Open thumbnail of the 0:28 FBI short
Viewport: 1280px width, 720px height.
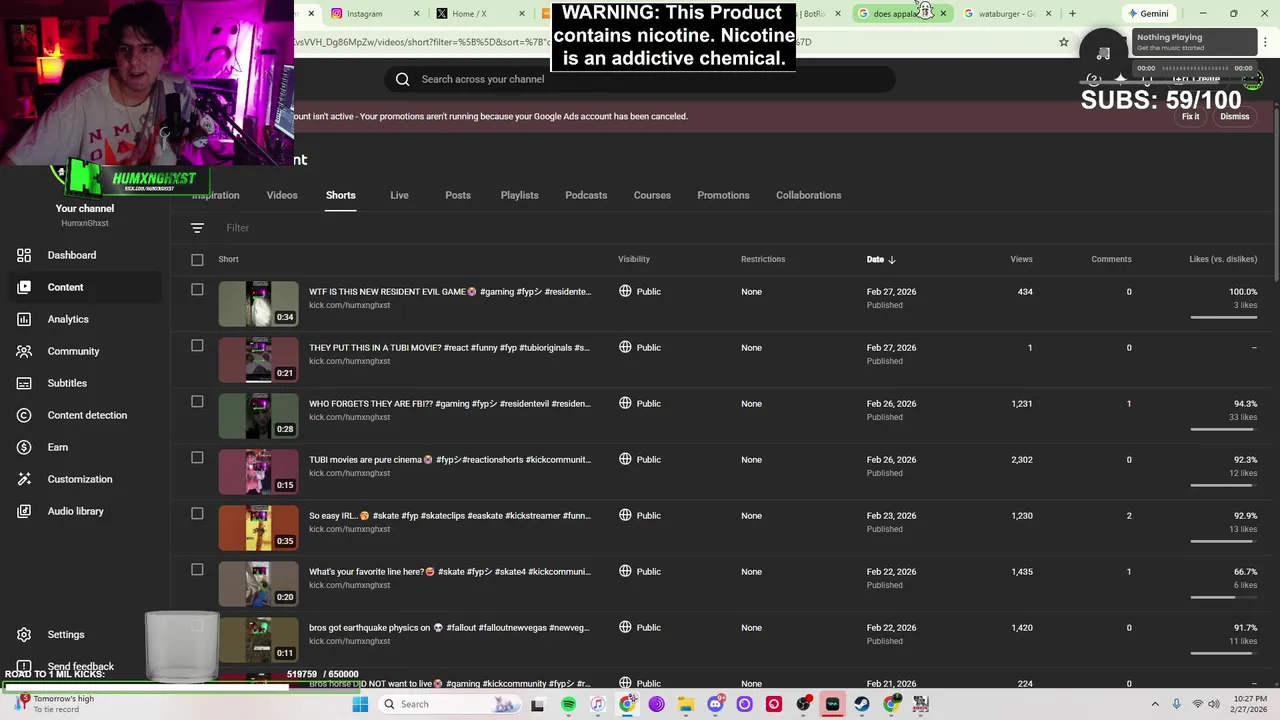click(x=258, y=416)
